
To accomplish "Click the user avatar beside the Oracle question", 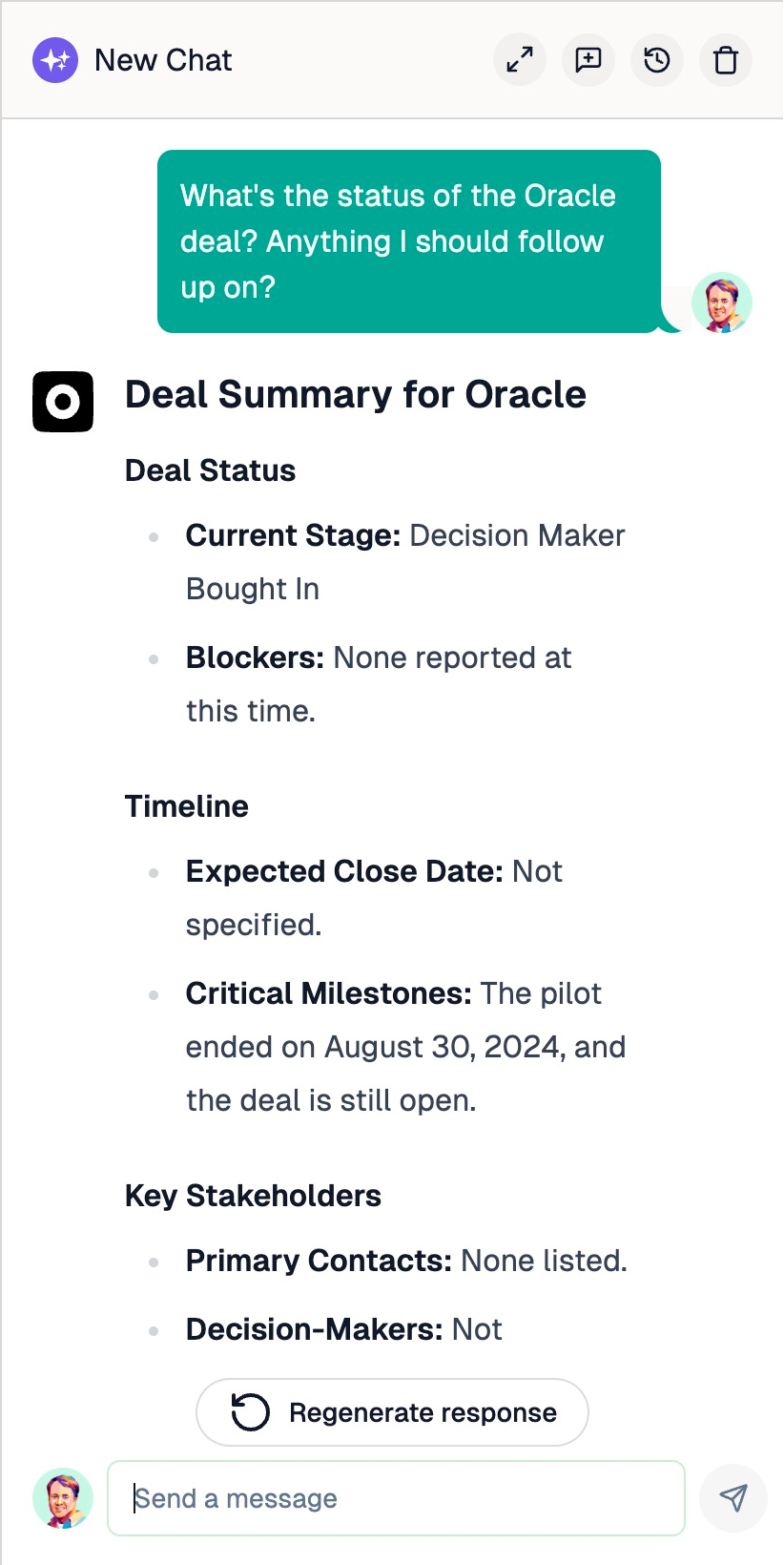I will (722, 303).
